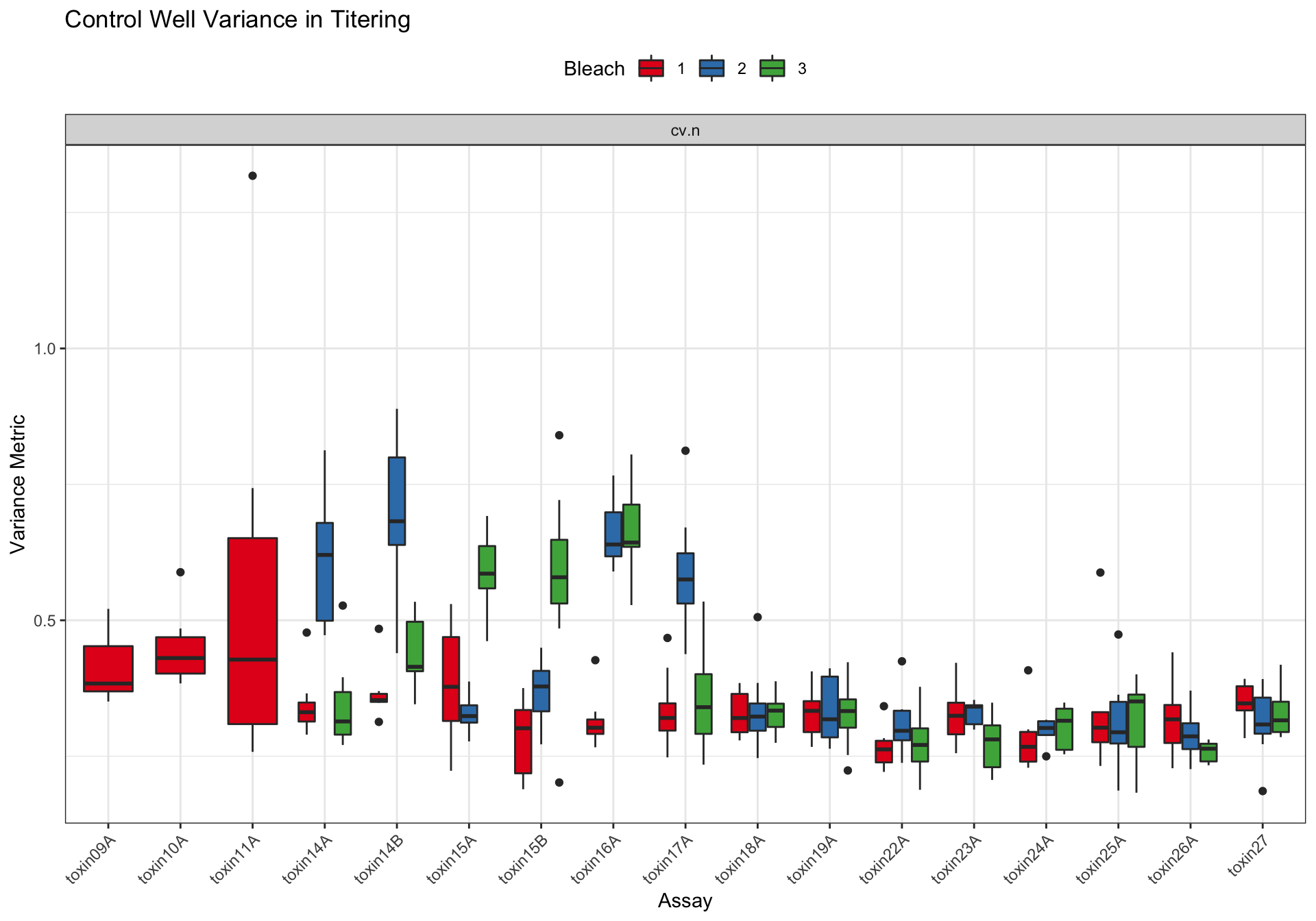The image size is (1316, 921).
Task: Click the cv.n facet strip header
Action: point(685,130)
